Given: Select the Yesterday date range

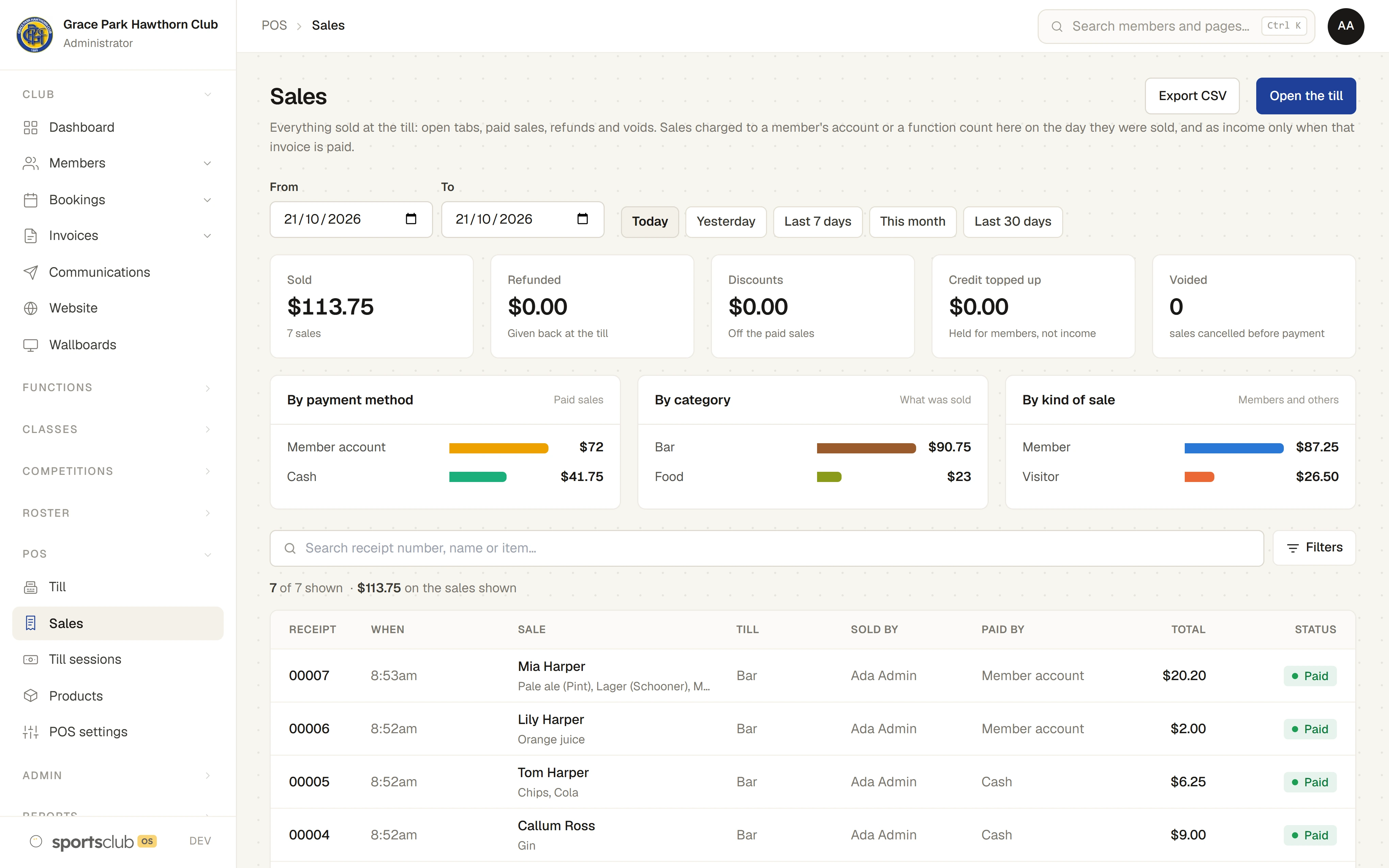Looking at the screenshot, I should (x=725, y=222).
